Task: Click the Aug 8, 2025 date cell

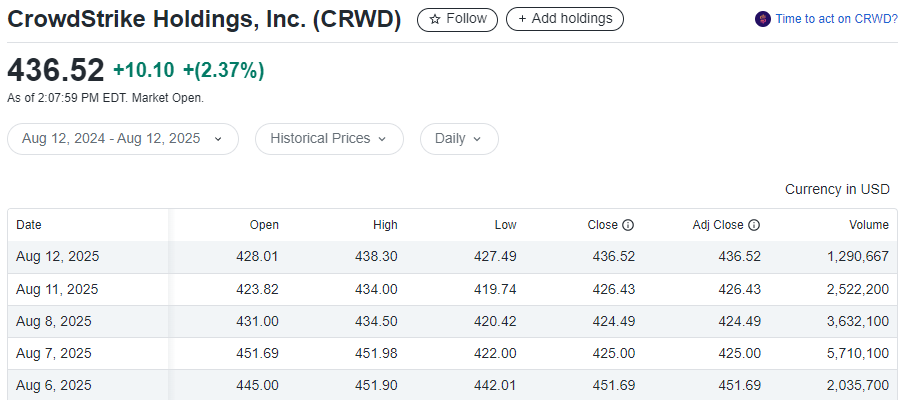Action: 54,321
